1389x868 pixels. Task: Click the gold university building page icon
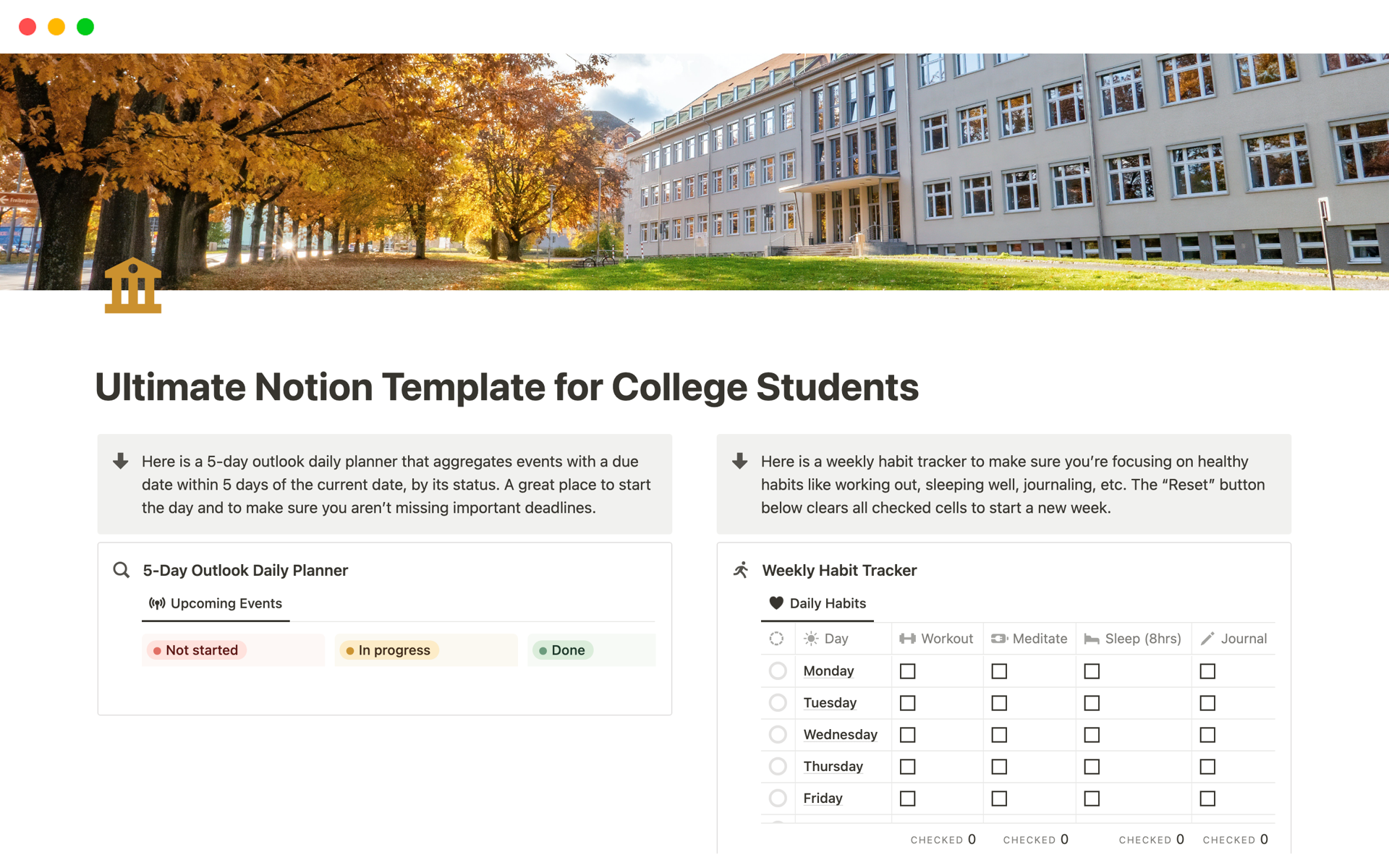click(133, 286)
